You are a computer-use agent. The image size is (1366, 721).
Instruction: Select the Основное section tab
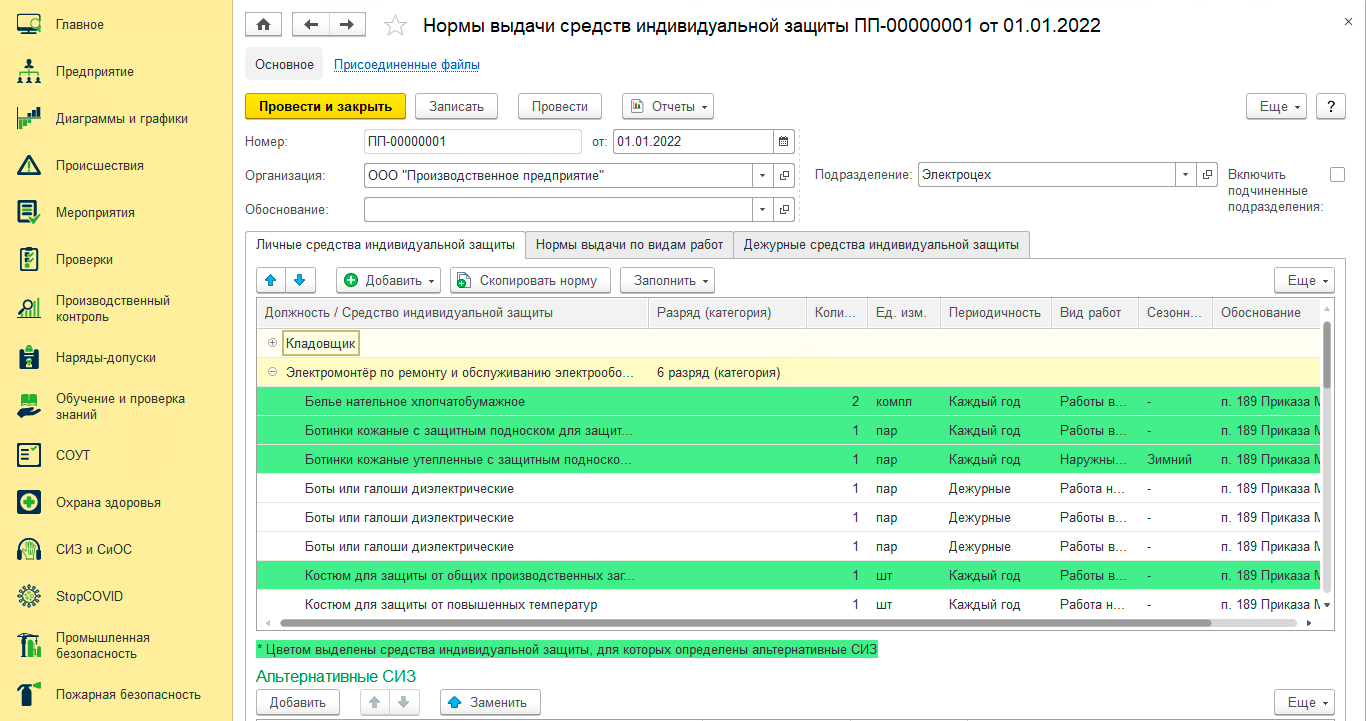[x=284, y=64]
